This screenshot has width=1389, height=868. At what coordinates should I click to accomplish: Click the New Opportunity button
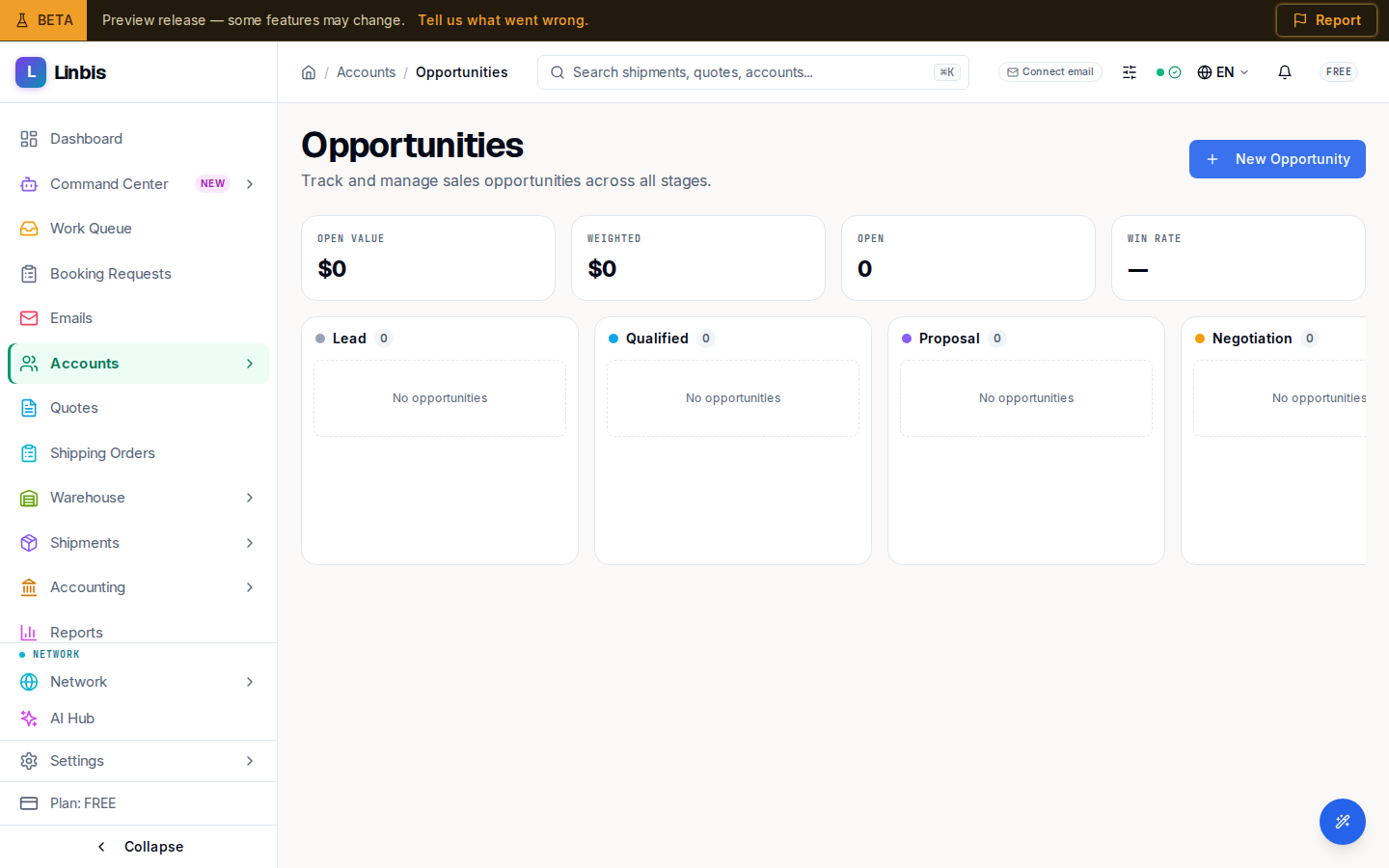point(1277,159)
